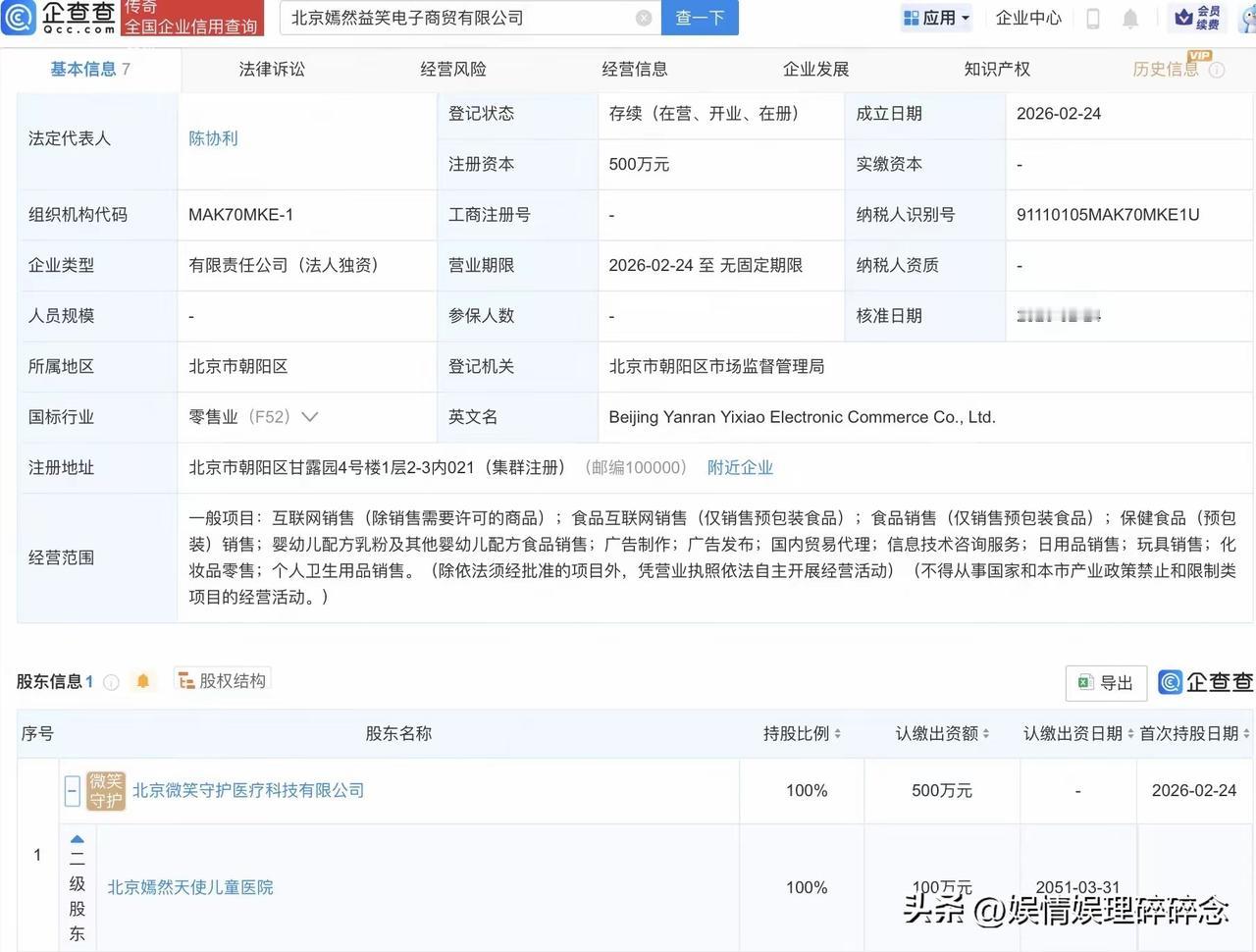Open legal representative 陈协利's profile
1256x952 pixels.
click(214, 138)
